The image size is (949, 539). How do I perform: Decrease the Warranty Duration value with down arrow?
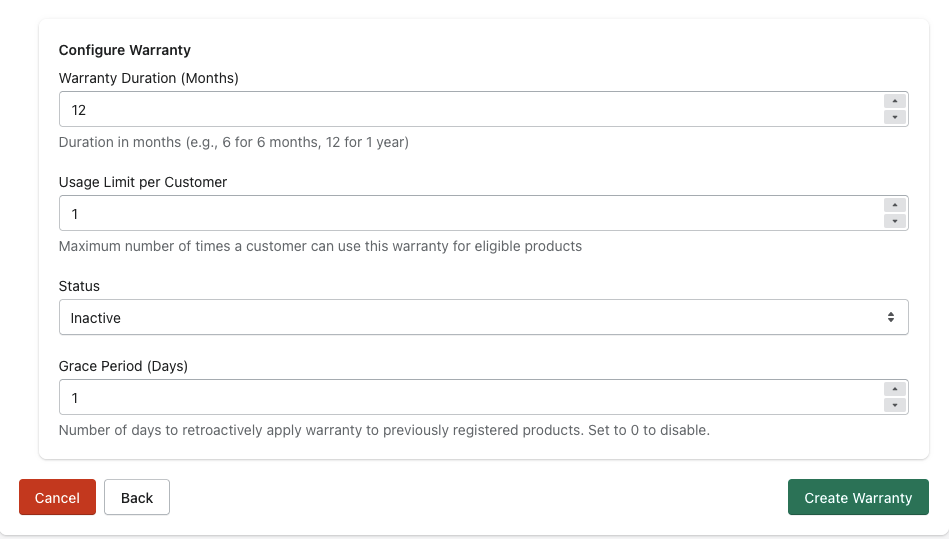(895, 117)
